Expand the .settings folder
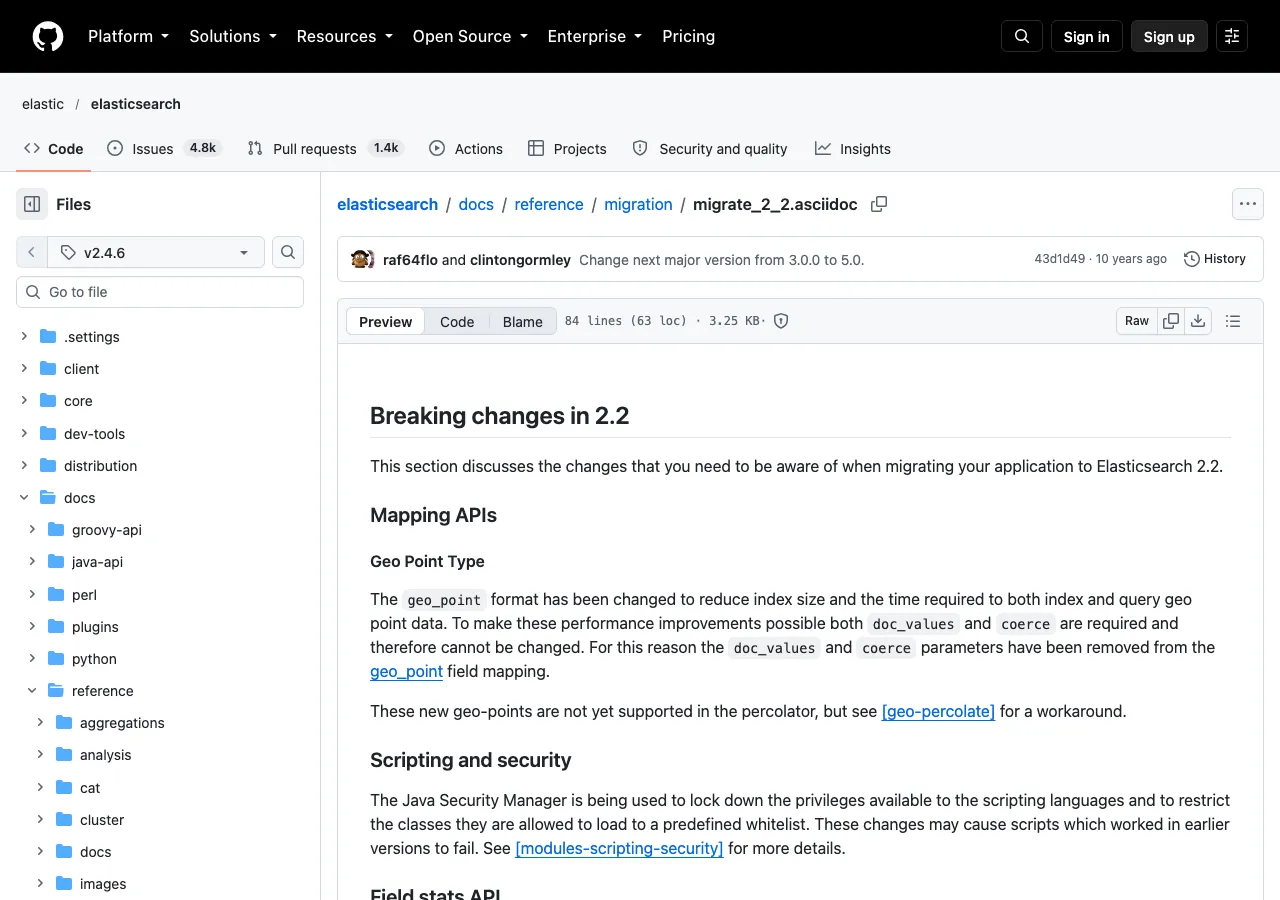1280x900 pixels. (x=24, y=337)
